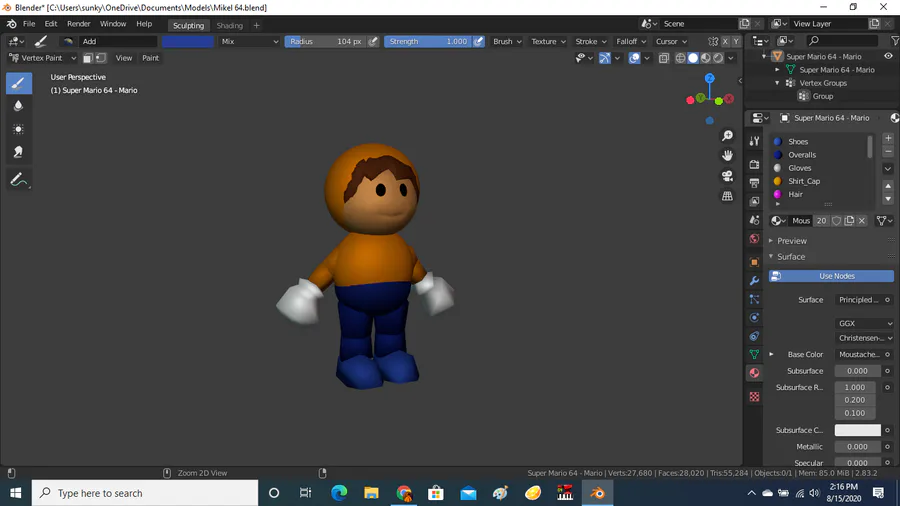The height and width of the screenshot is (506, 900).
Task: Open the Vertex Paint mode dropdown
Action: [x=42, y=58]
